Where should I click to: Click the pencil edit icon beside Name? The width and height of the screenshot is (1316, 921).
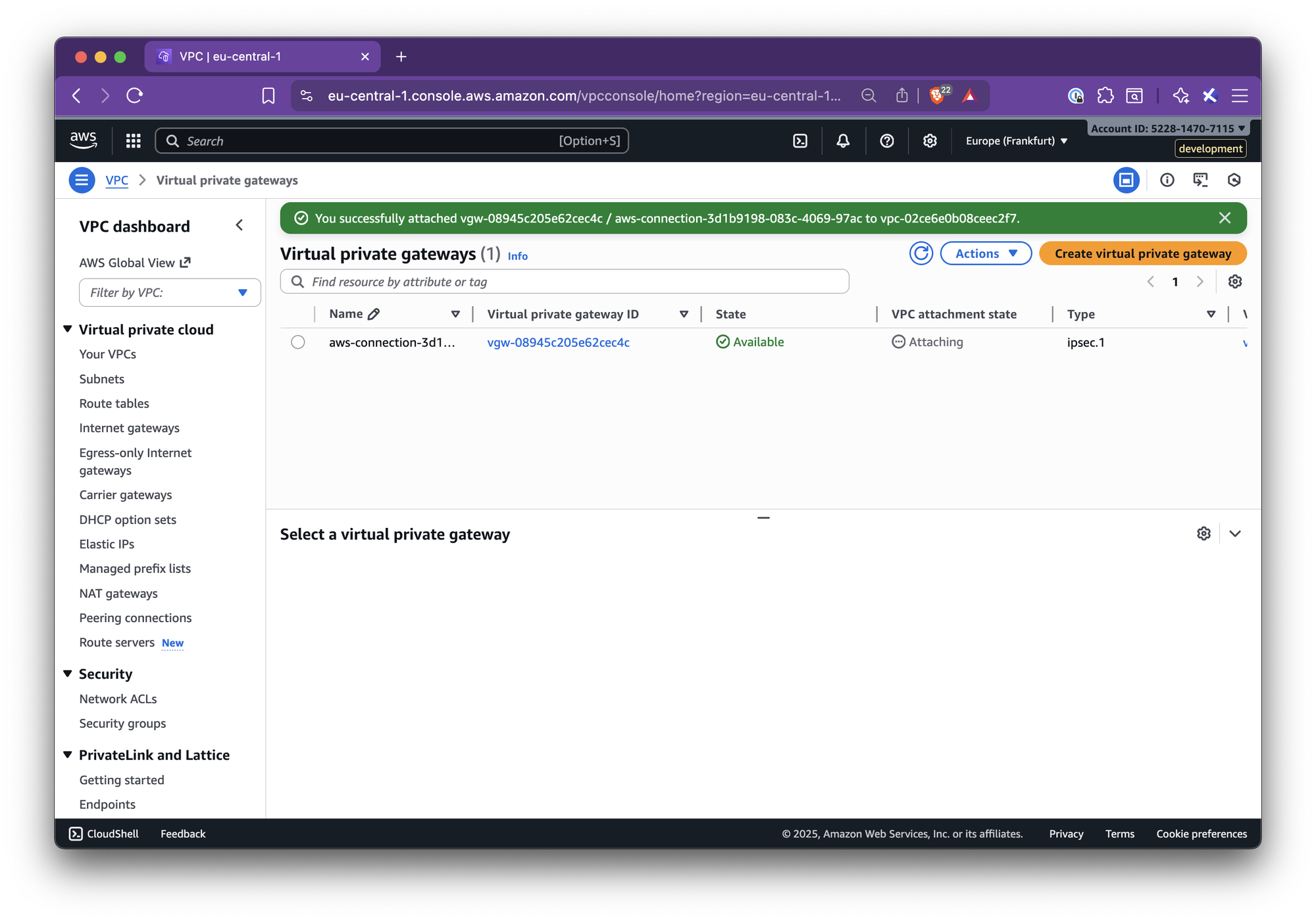coord(374,314)
